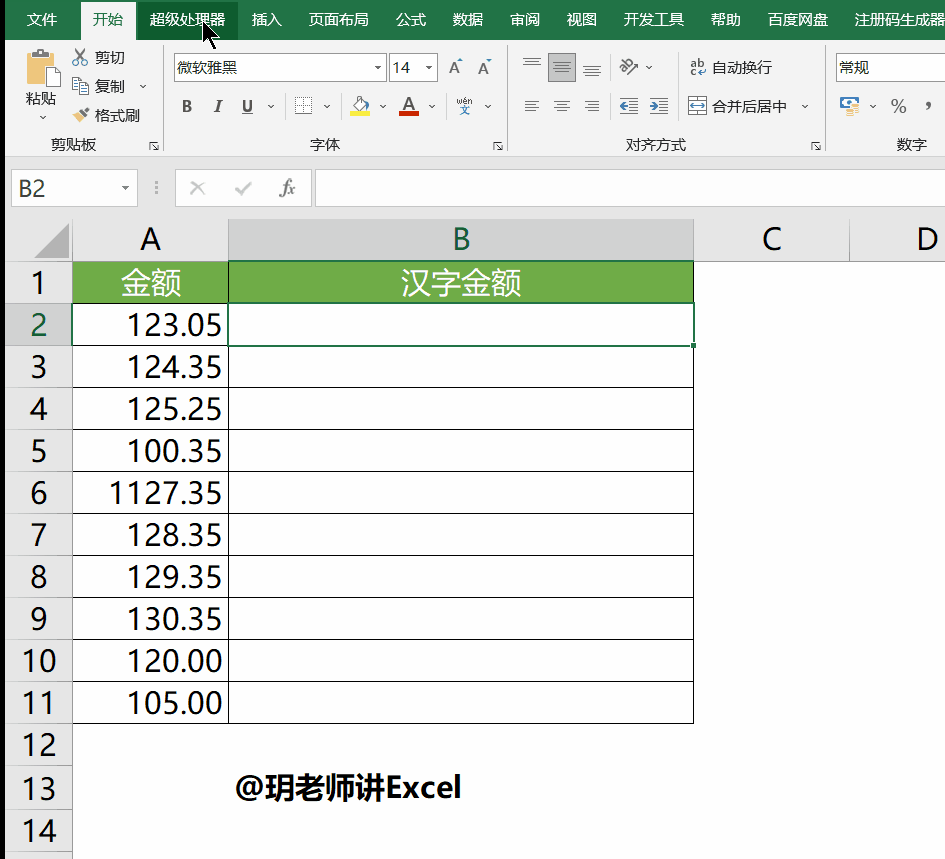
Task: Toggle Underline formatting
Action: click(247, 107)
